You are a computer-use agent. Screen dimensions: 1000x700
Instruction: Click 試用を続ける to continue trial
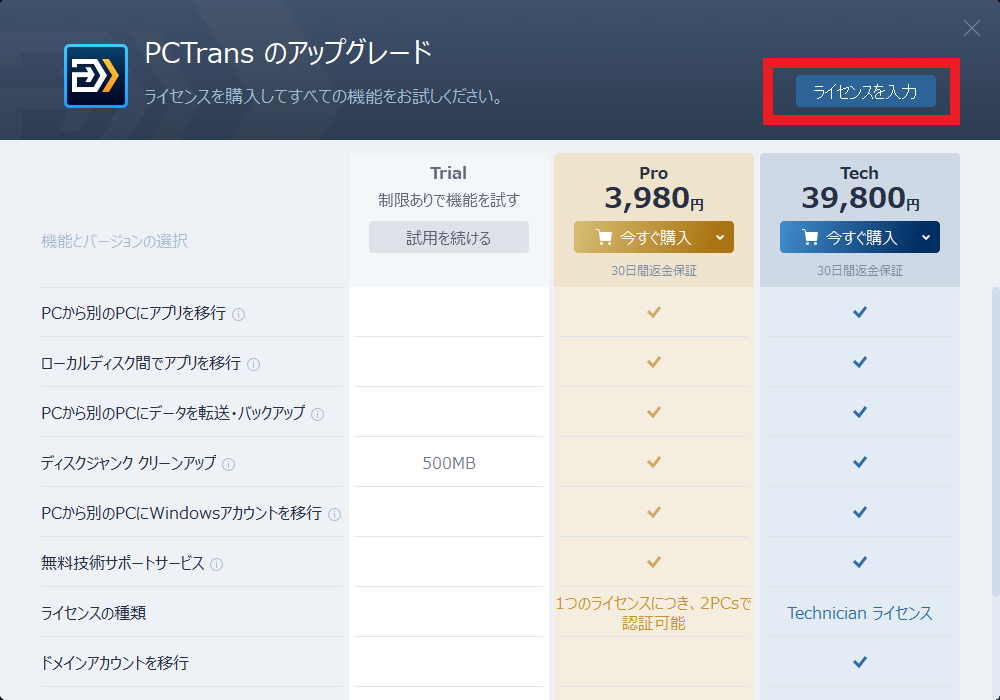click(448, 237)
